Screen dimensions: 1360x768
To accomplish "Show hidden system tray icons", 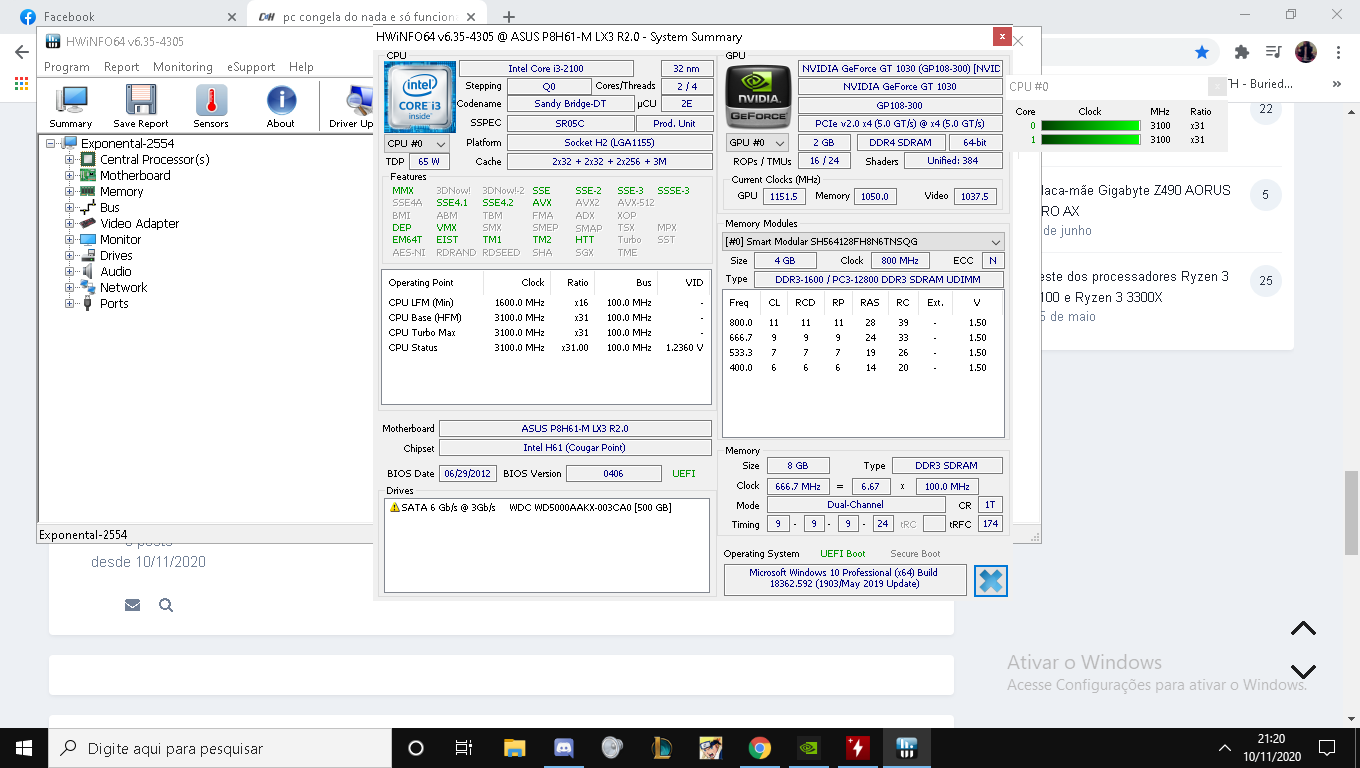I will [x=1225, y=748].
